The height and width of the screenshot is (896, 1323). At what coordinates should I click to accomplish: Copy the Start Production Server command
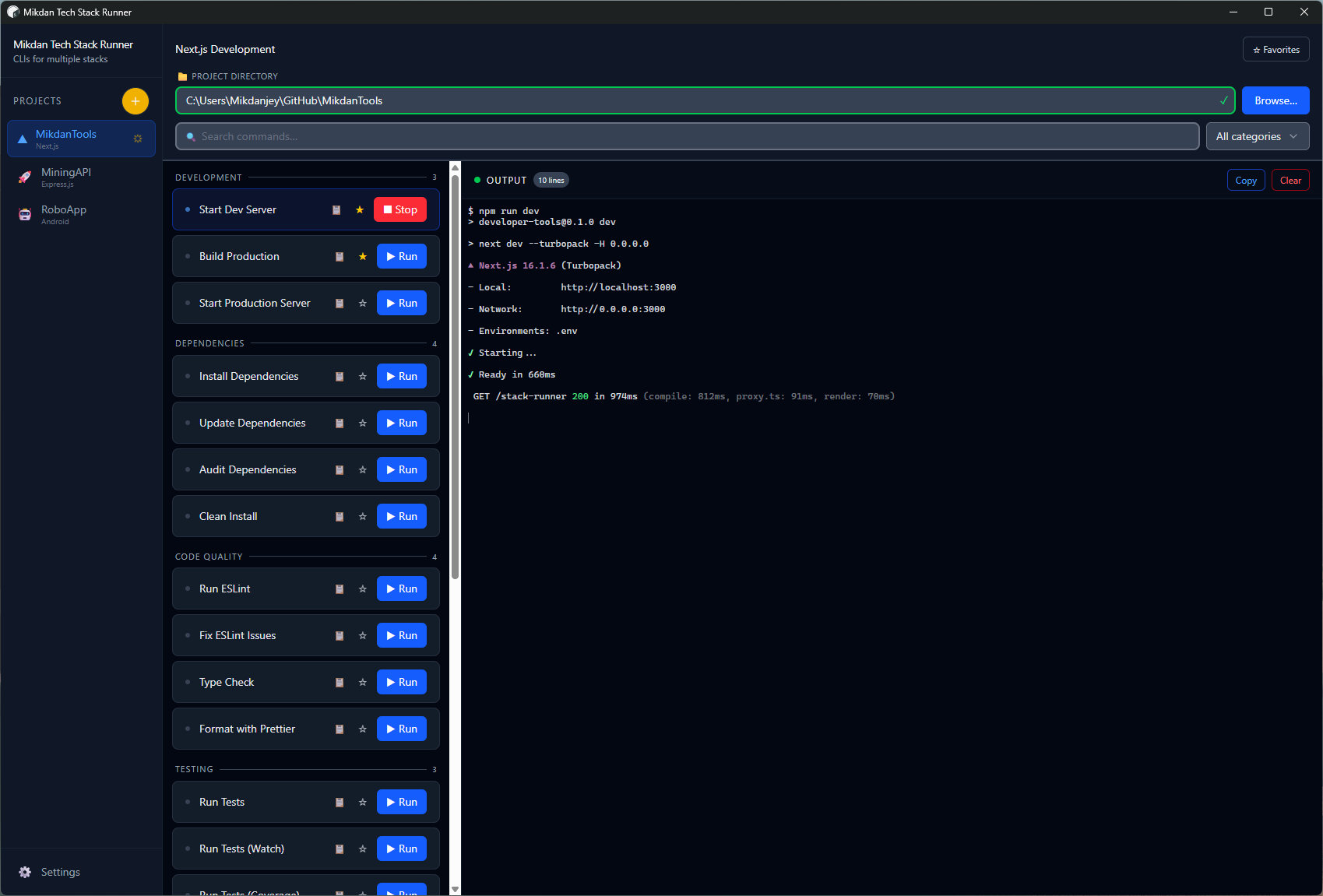[x=340, y=304]
